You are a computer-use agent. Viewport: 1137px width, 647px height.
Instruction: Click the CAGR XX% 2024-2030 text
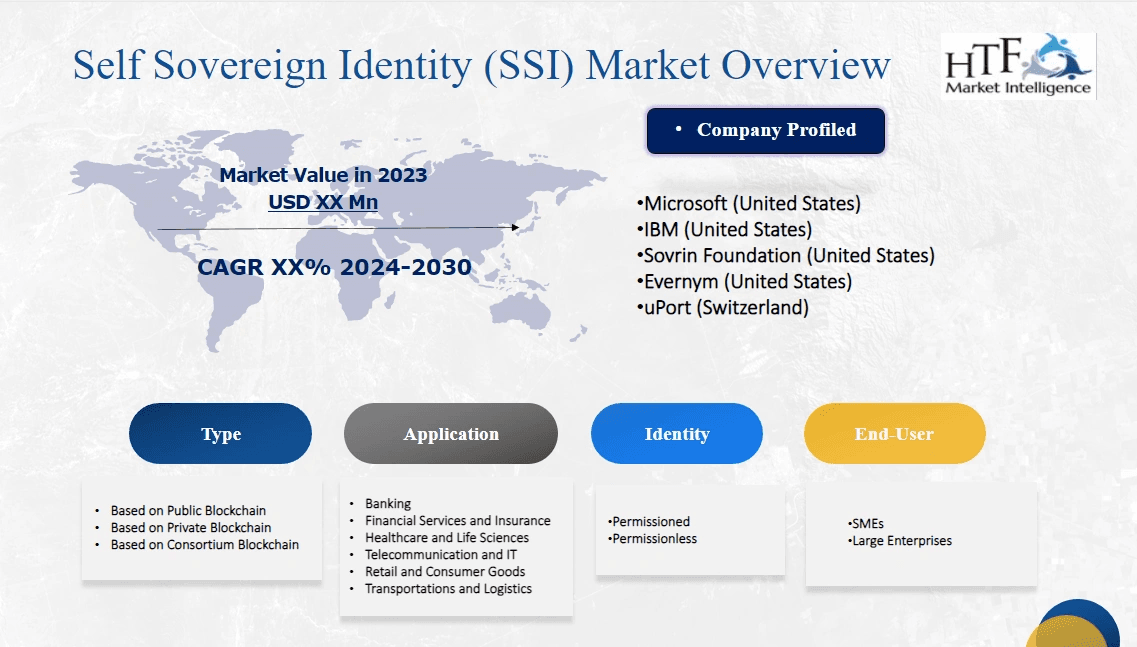(334, 267)
